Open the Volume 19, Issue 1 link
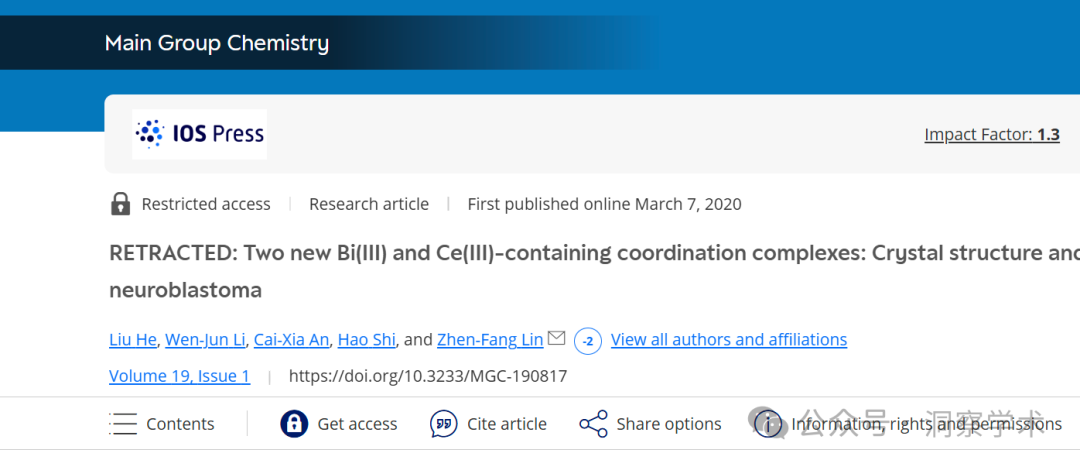Screen dimensions: 1080x467 (179, 376)
